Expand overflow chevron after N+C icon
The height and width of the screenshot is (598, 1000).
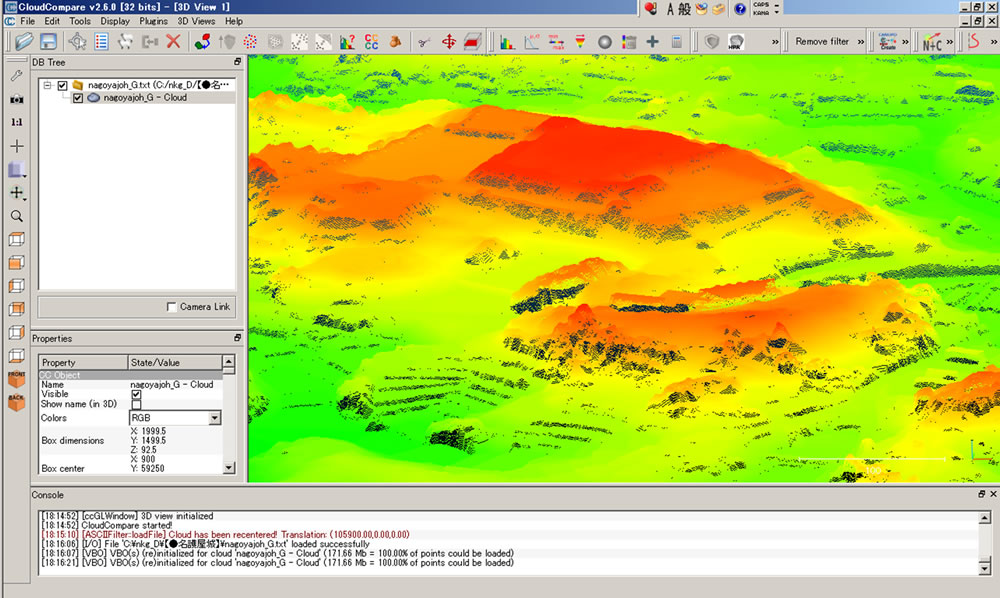950,42
